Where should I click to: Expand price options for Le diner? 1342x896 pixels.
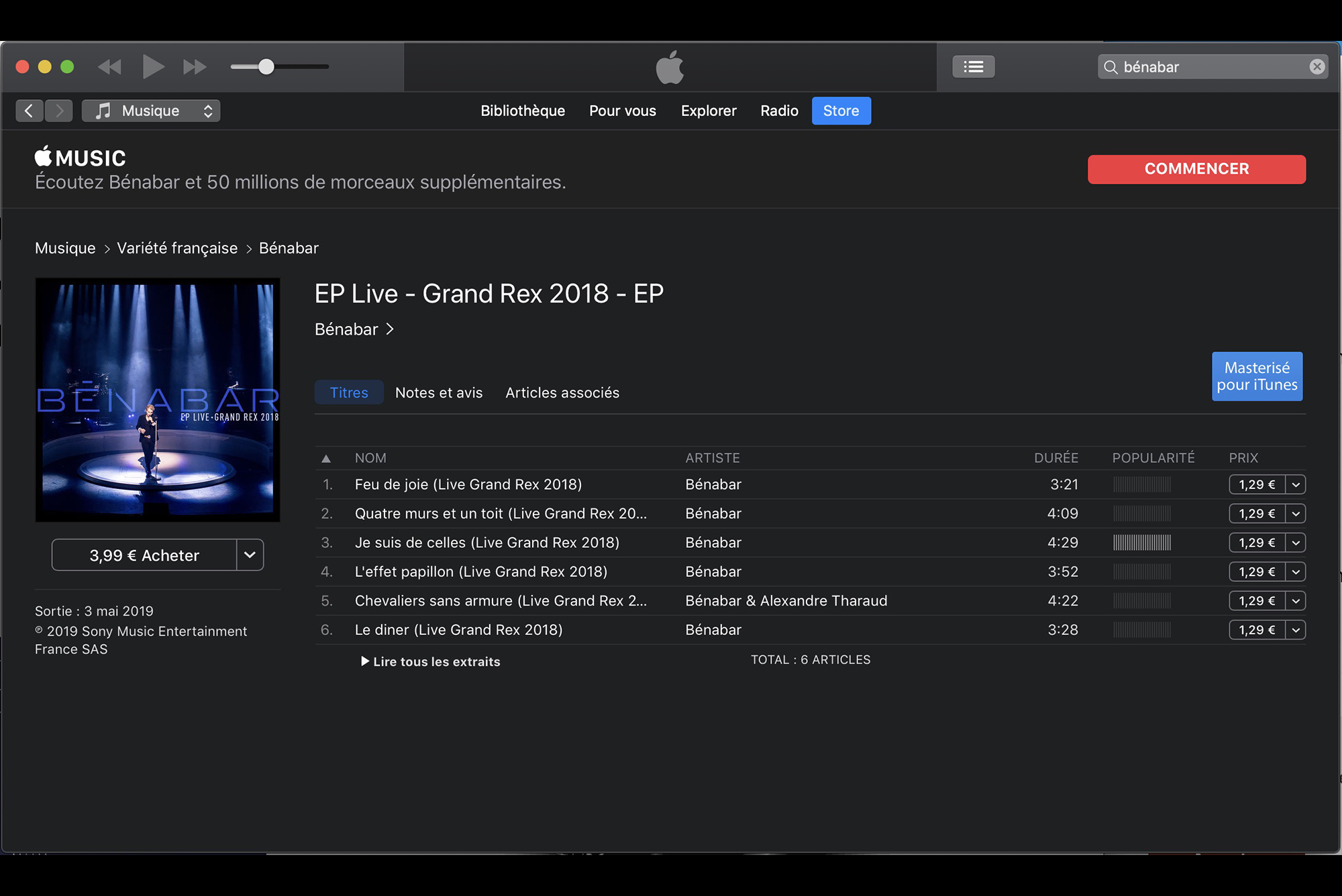point(1296,630)
